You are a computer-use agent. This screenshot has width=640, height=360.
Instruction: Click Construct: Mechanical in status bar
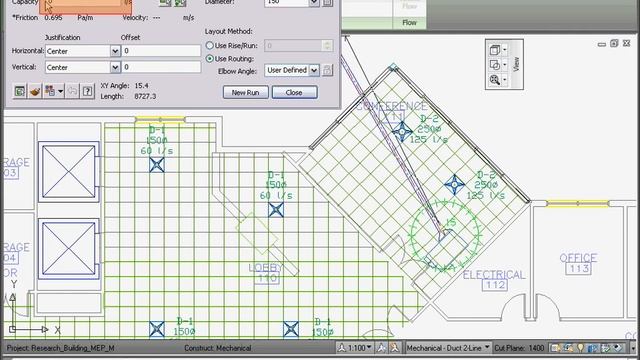coord(218,348)
